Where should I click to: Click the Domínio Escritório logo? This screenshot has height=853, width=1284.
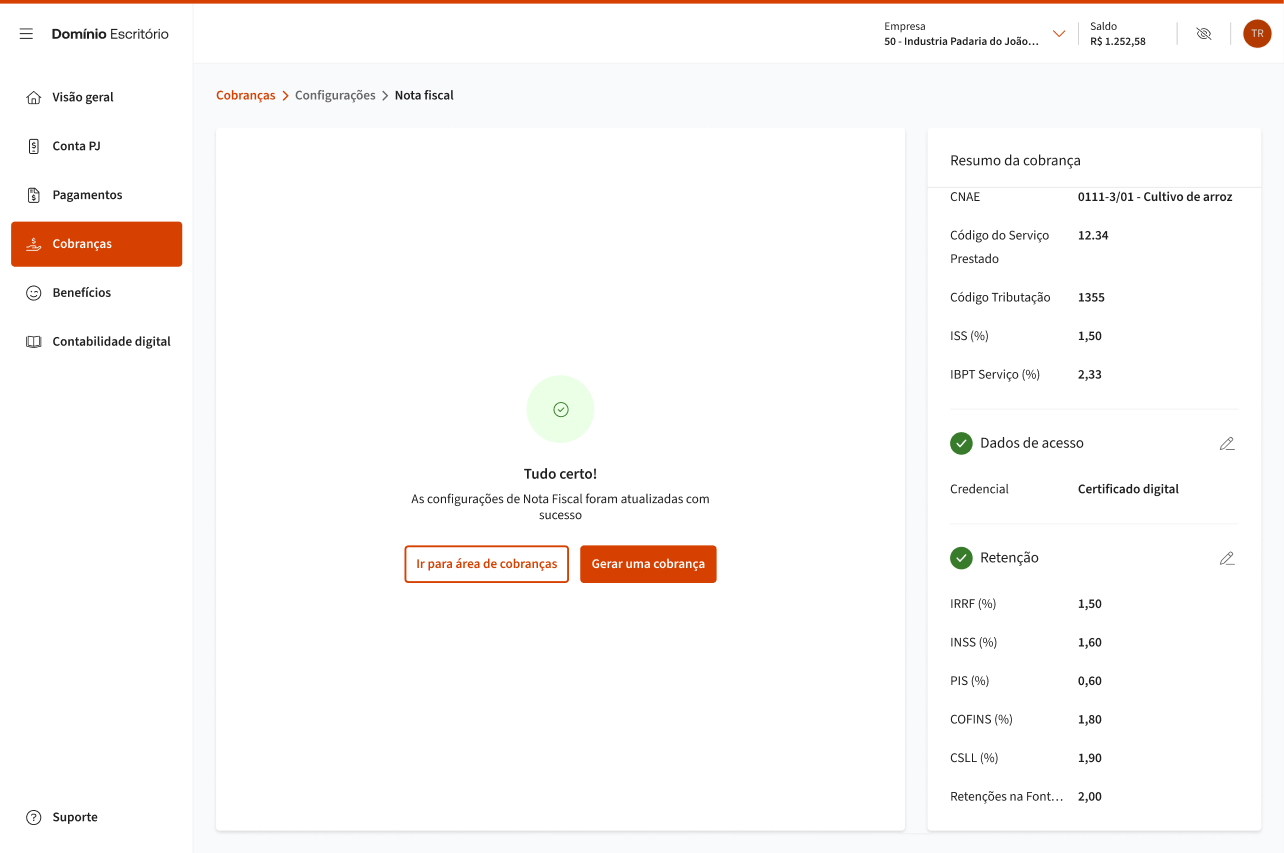pyautogui.click(x=110, y=34)
